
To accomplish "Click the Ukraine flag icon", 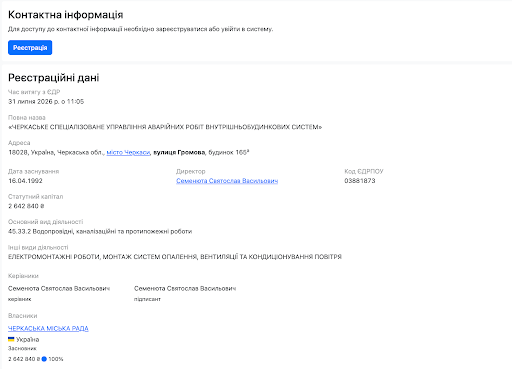I will (11, 339).
